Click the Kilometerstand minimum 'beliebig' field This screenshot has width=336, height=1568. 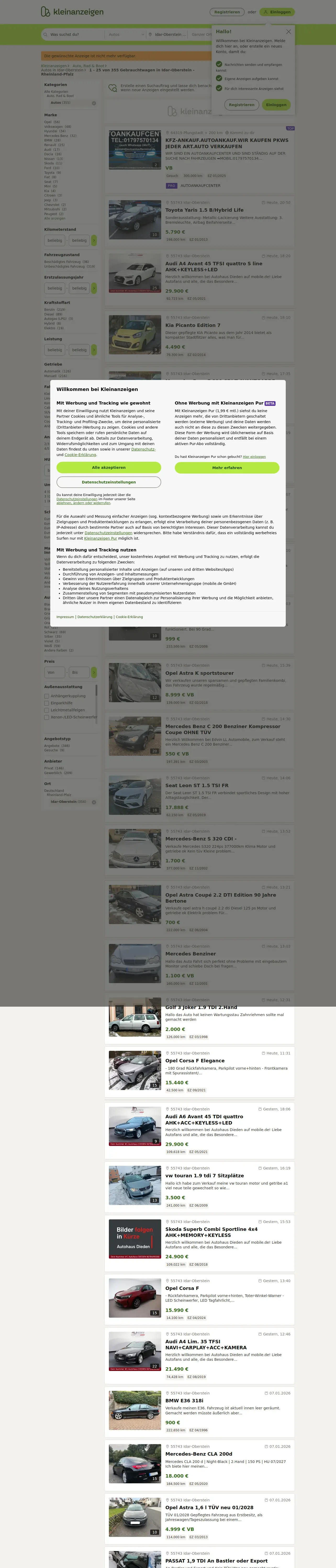coord(55,240)
